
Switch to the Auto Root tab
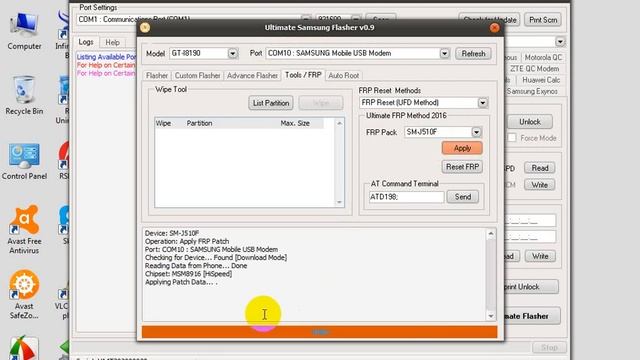click(343, 76)
